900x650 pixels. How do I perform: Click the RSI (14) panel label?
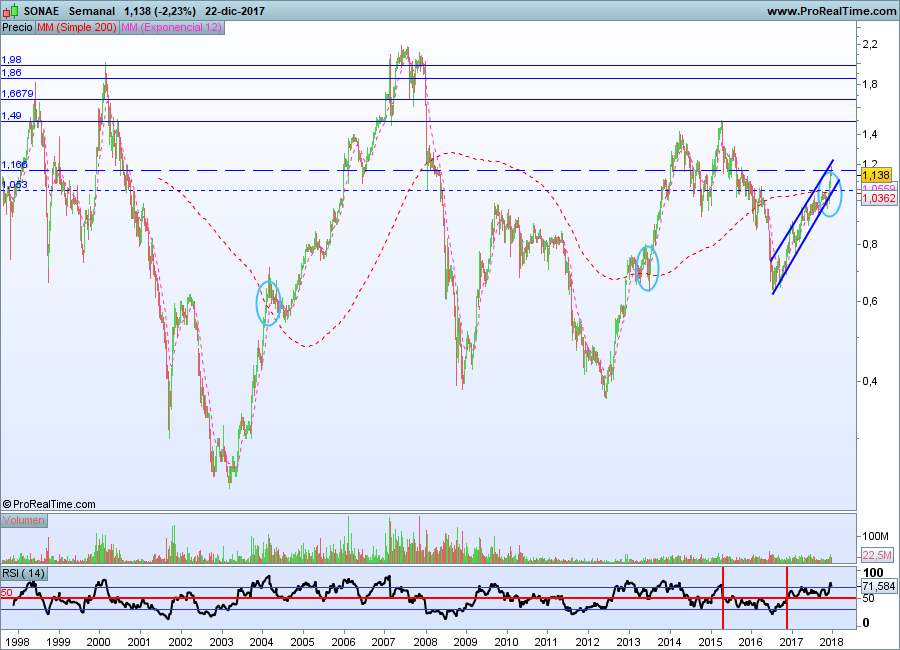(24, 573)
